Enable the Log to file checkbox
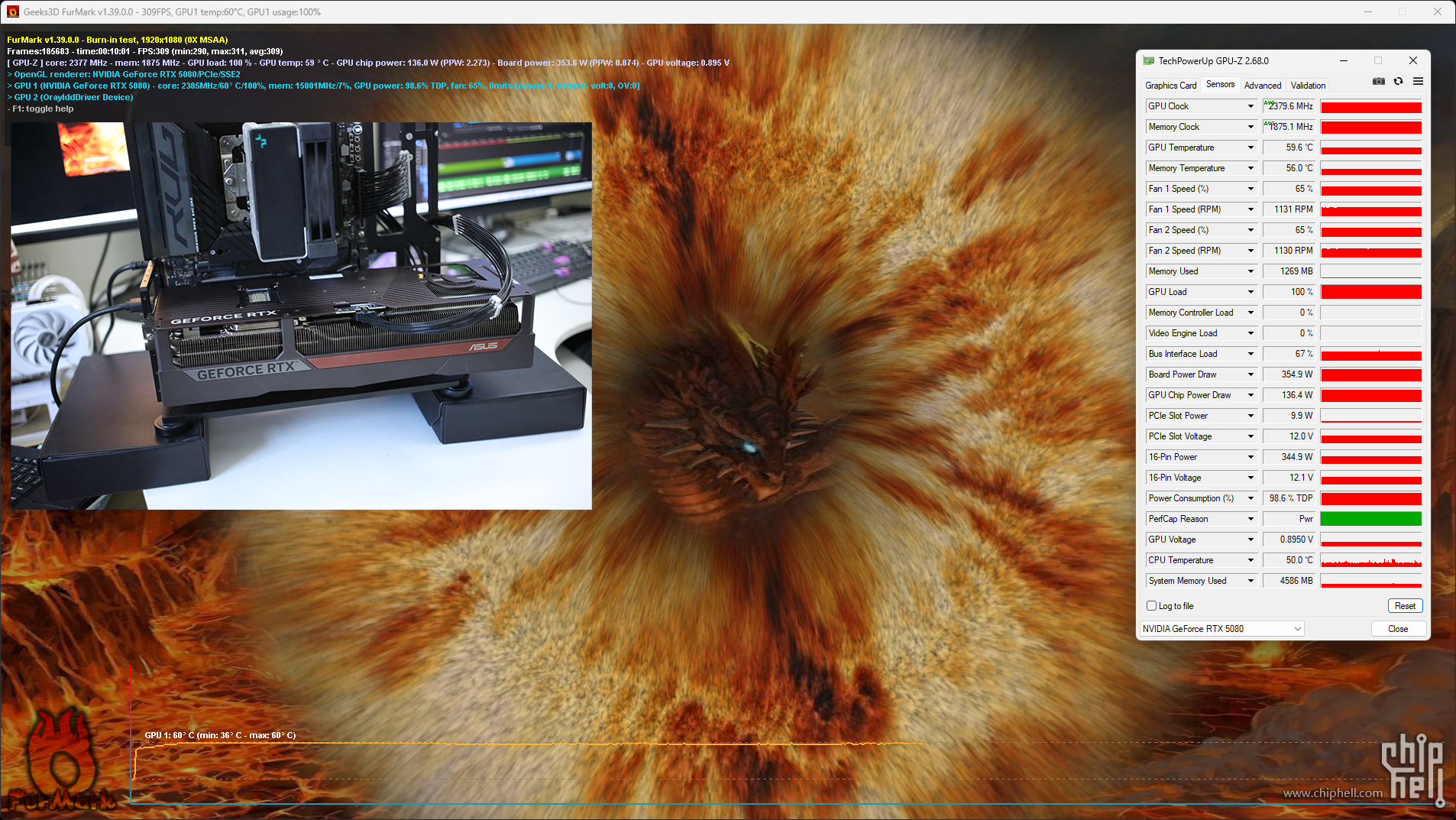The width and height of the screenshot is (1456, 820). pos(1151,606)
